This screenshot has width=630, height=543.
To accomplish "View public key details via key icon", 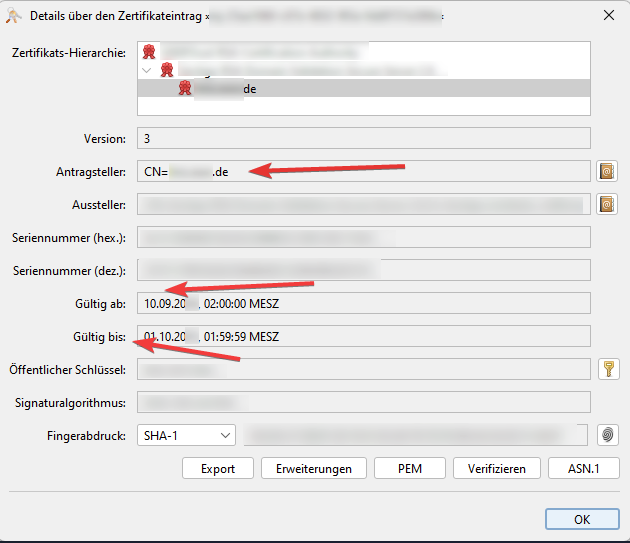I will 607,369.
